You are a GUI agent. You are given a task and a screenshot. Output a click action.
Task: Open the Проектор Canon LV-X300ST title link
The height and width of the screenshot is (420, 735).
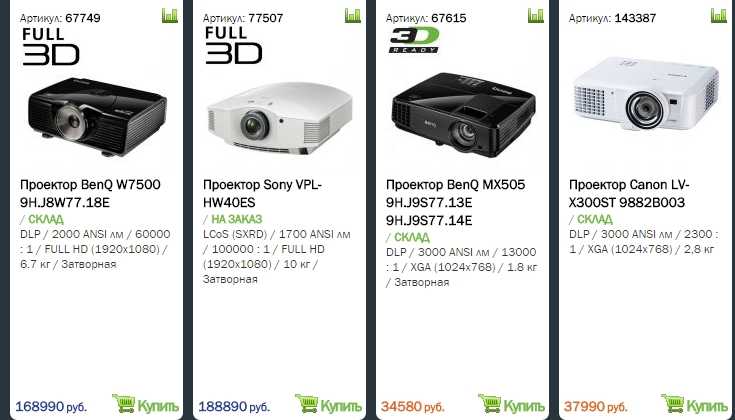tap(629, 193)
